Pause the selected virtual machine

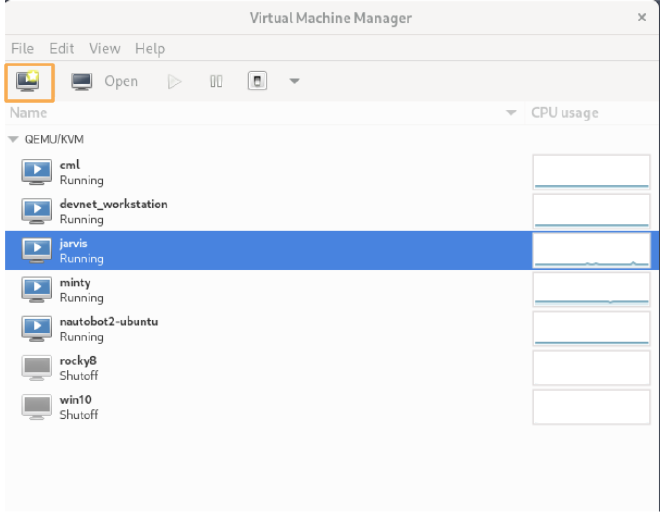pyautogui.click(x=216, y=81)
